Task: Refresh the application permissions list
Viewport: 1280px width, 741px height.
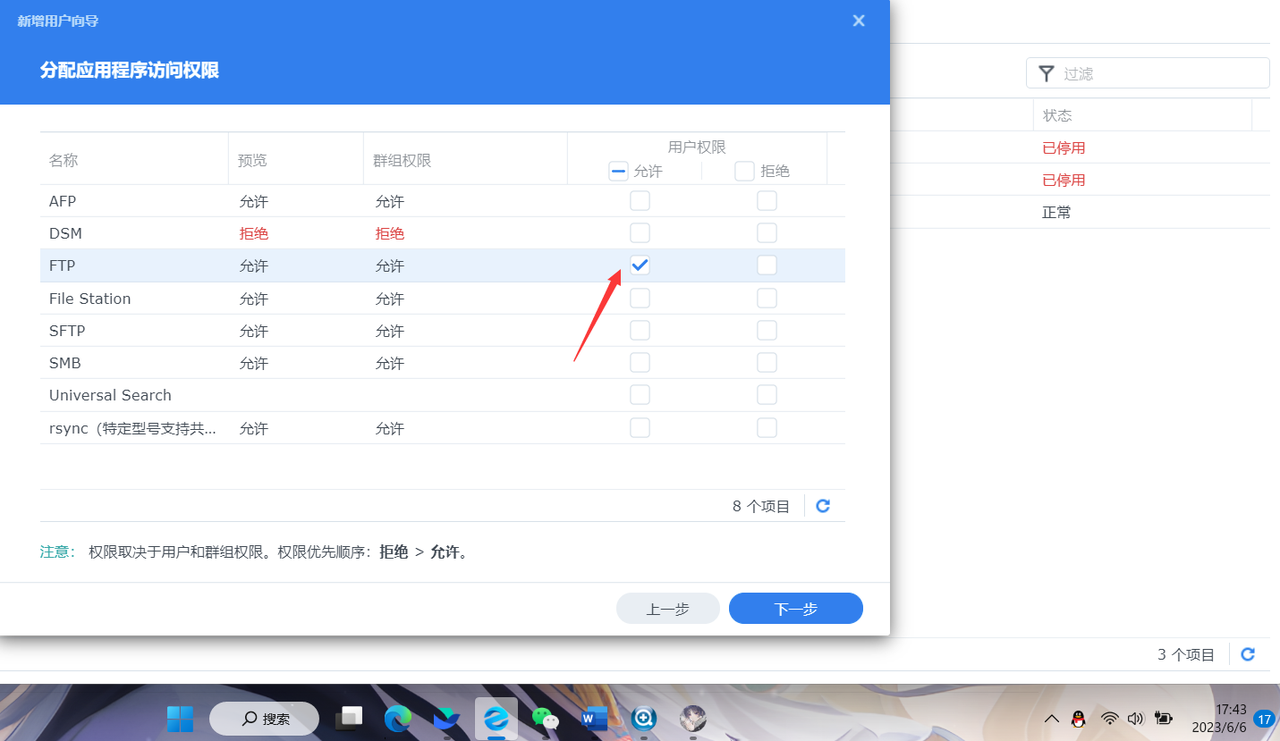Action: pos(823,506)
